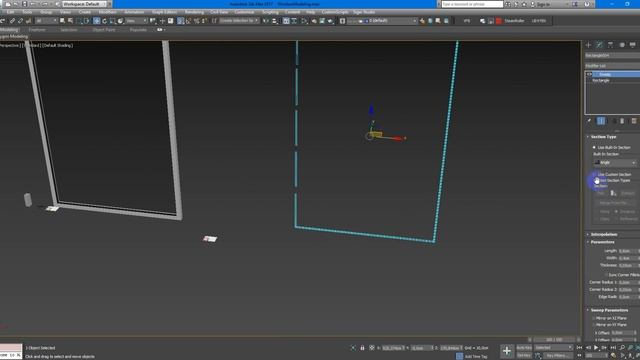Click the save file icon in title bar
The width and height of the screenshot is (640, 360).
(x=25, y=4)
